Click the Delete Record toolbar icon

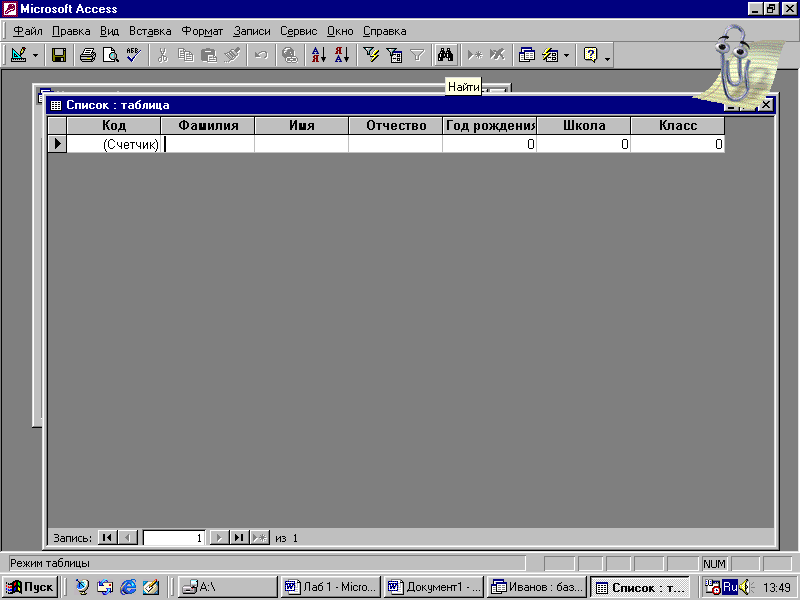(x=497, y=55)
